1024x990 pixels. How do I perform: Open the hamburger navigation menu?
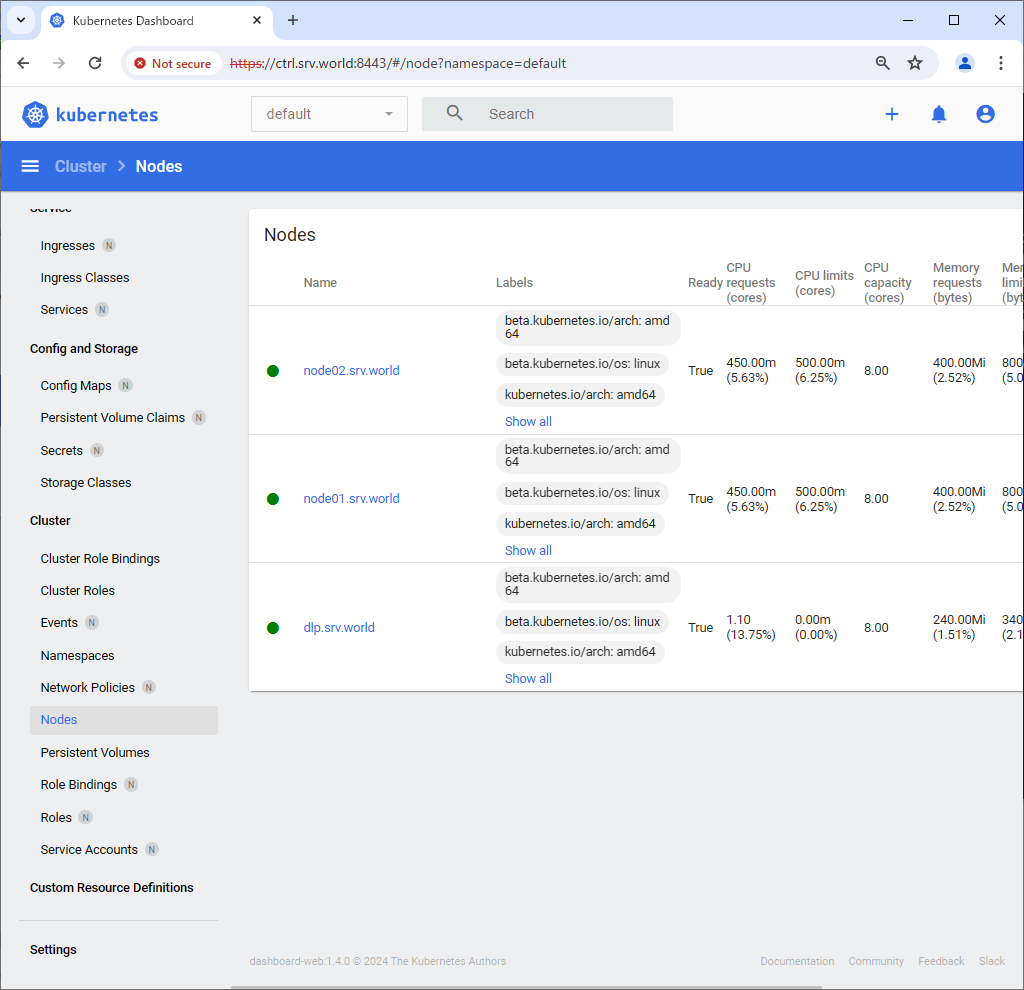[30, 167]
